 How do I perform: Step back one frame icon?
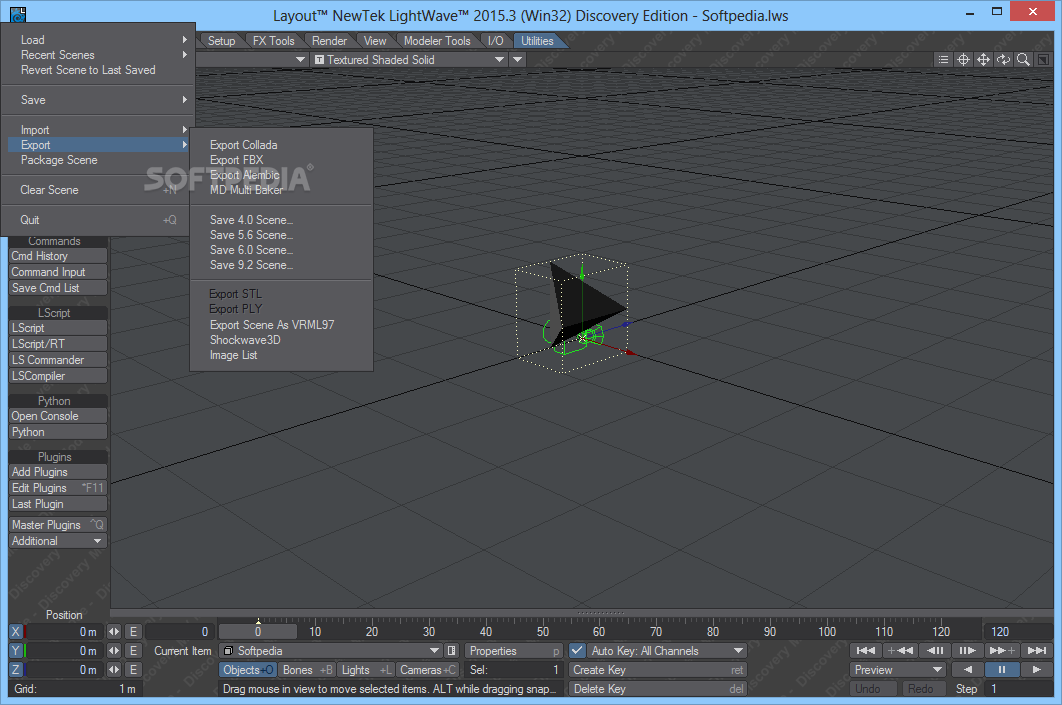[935, 650]
